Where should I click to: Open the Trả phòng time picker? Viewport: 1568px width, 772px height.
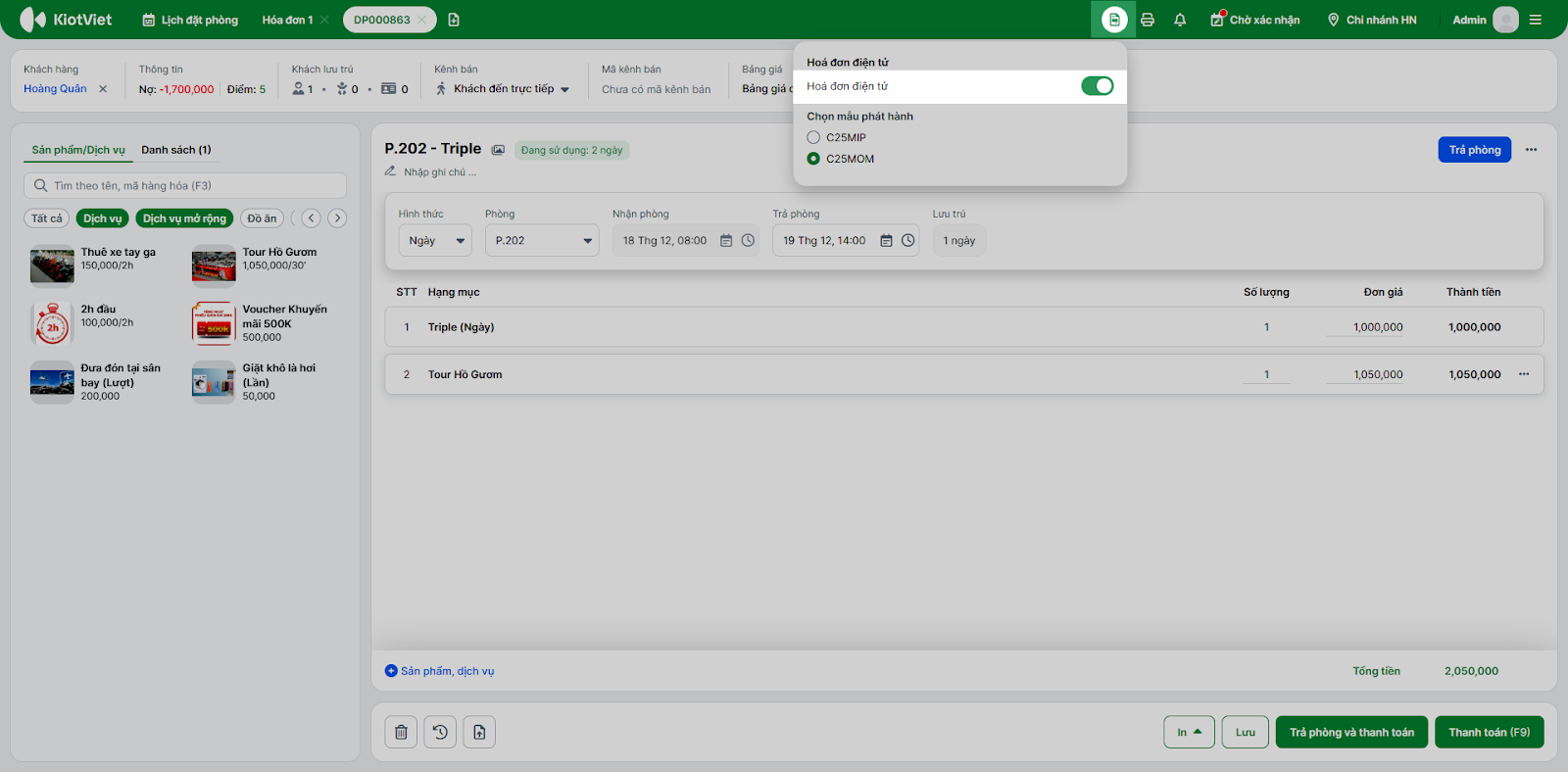908,241
